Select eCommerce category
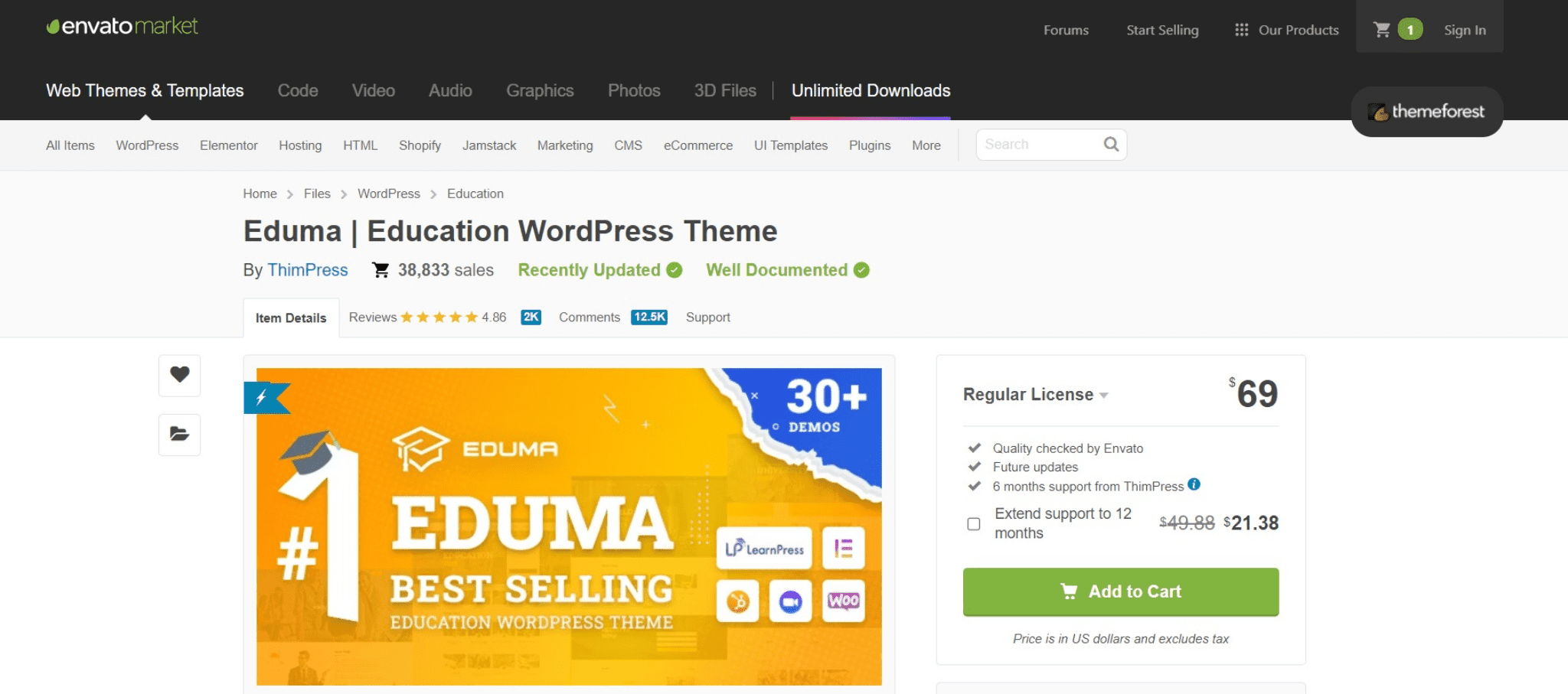Viewport: 1568px width, 694px height. (698, 145)
